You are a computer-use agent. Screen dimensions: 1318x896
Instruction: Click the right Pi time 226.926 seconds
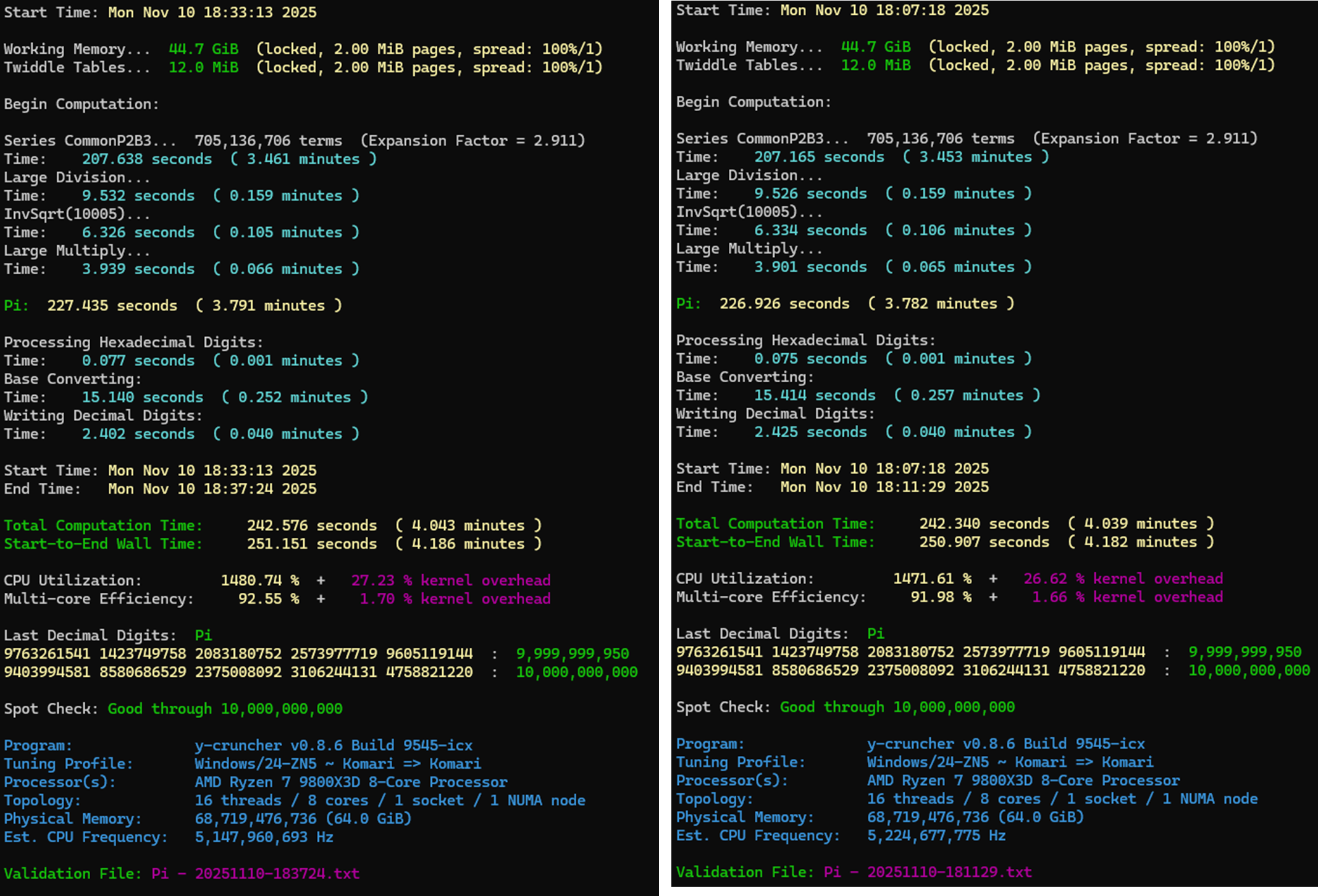pos(784,304)
